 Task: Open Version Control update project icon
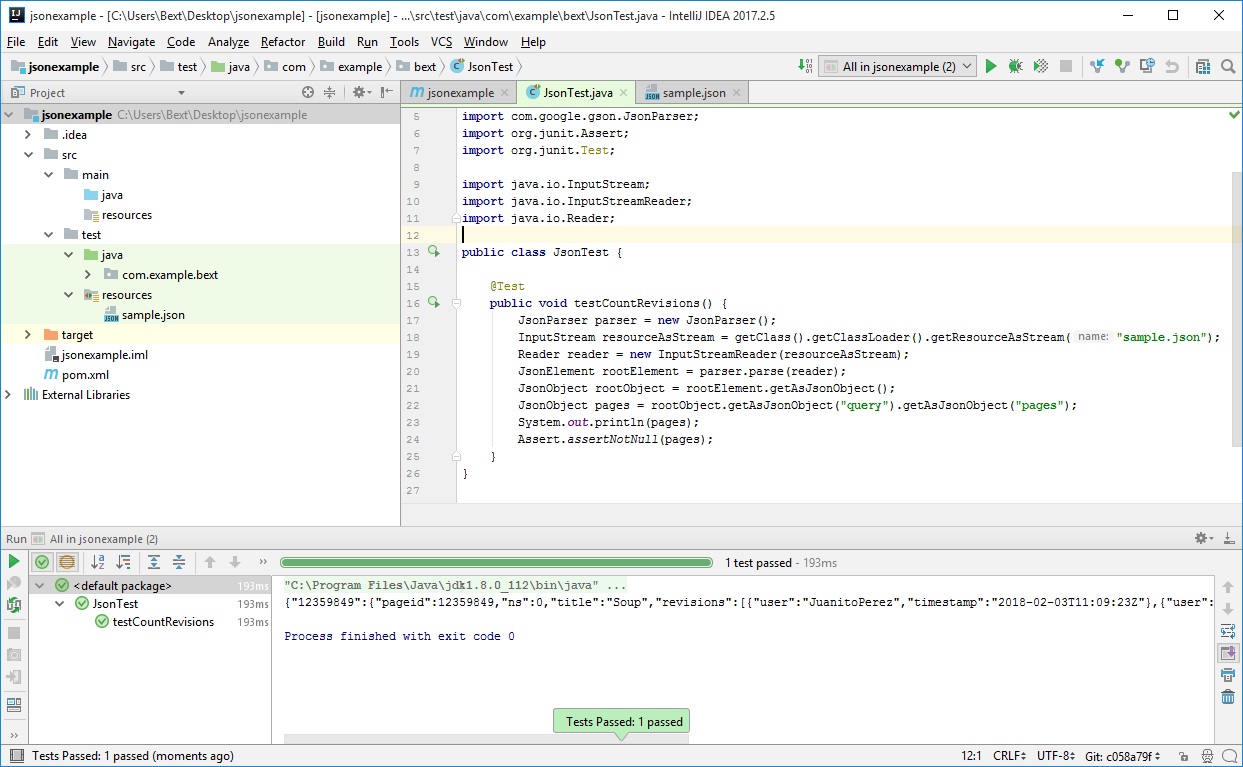1097,66
